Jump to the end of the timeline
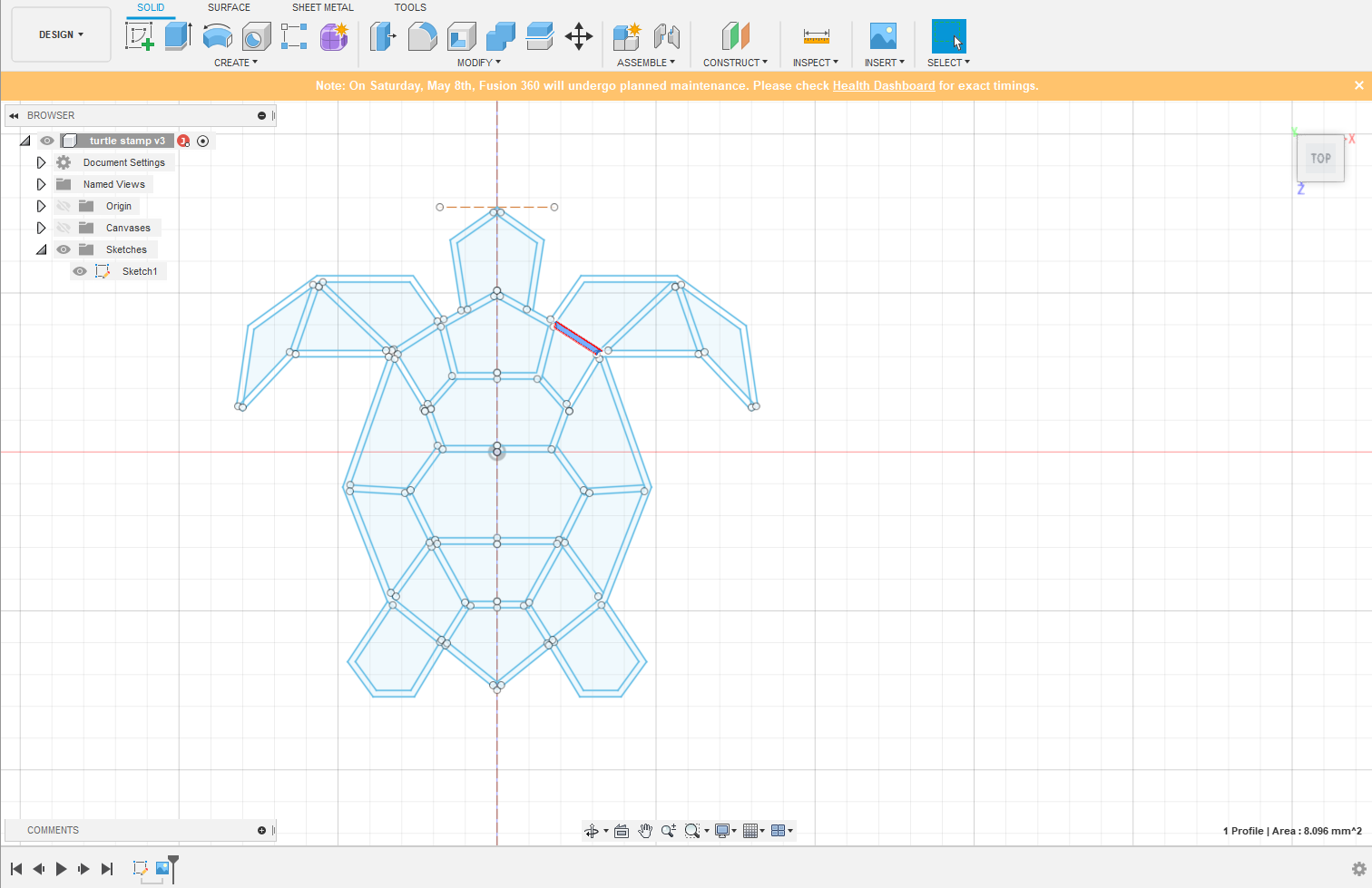The width and height of the screenshot is (1372, 888). pyautogui.click(x=107, y=869)
